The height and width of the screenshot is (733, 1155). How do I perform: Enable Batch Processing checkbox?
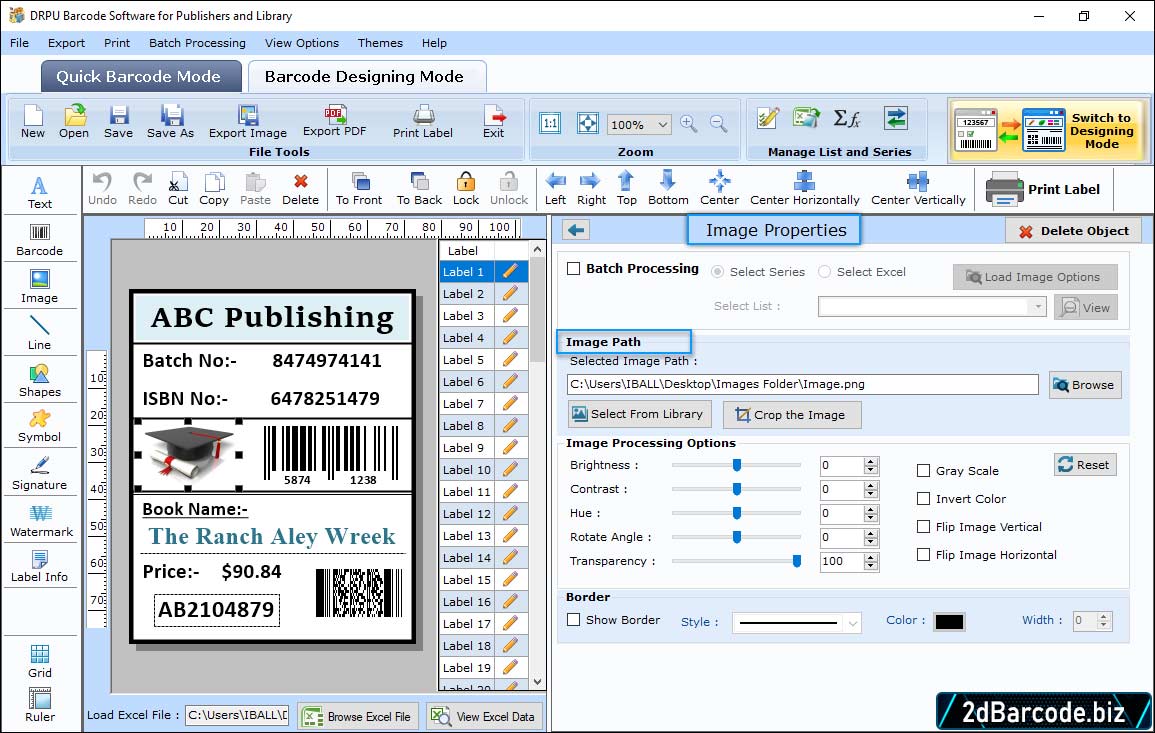[x=574, y=269]
